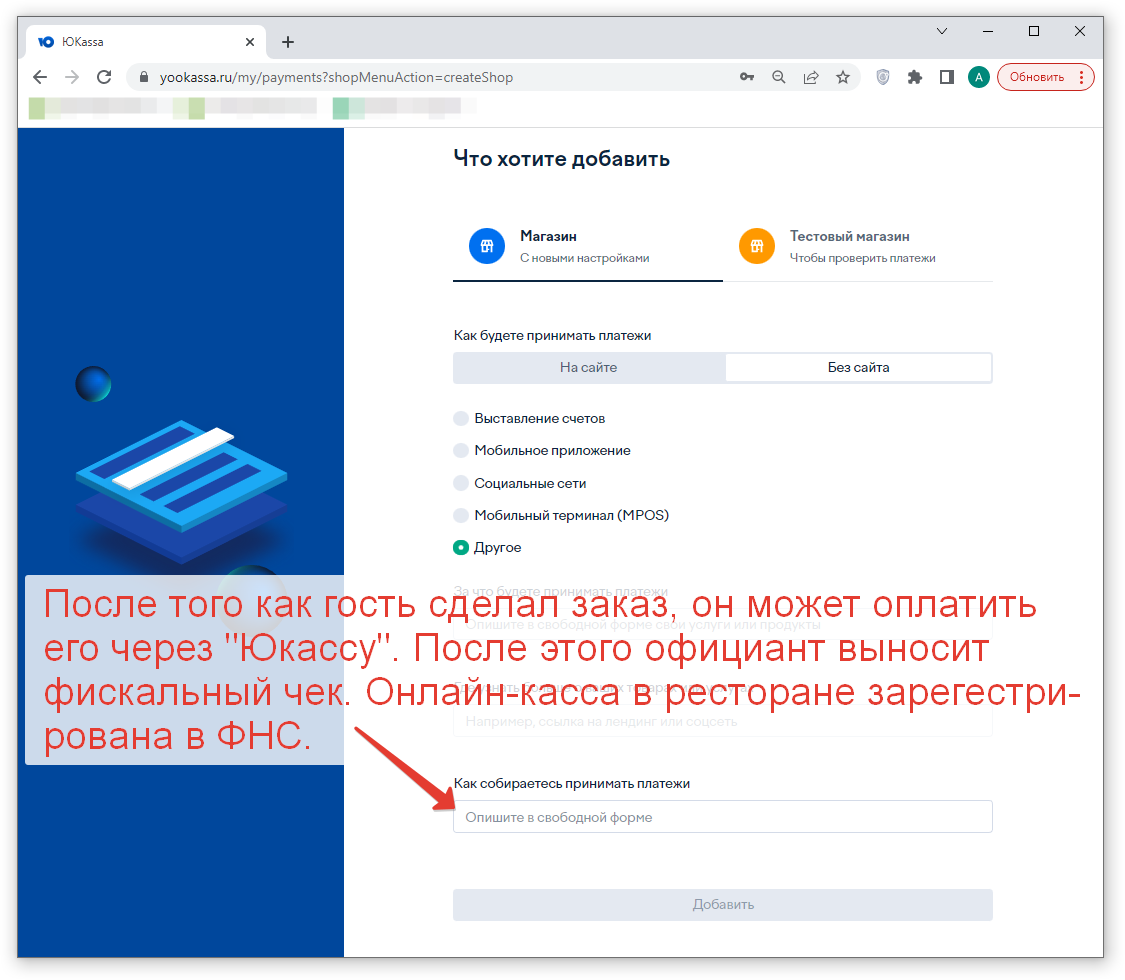Click the zoom magnifier icon in address bar
1125x980 pixels.
(x=778, y=77)
